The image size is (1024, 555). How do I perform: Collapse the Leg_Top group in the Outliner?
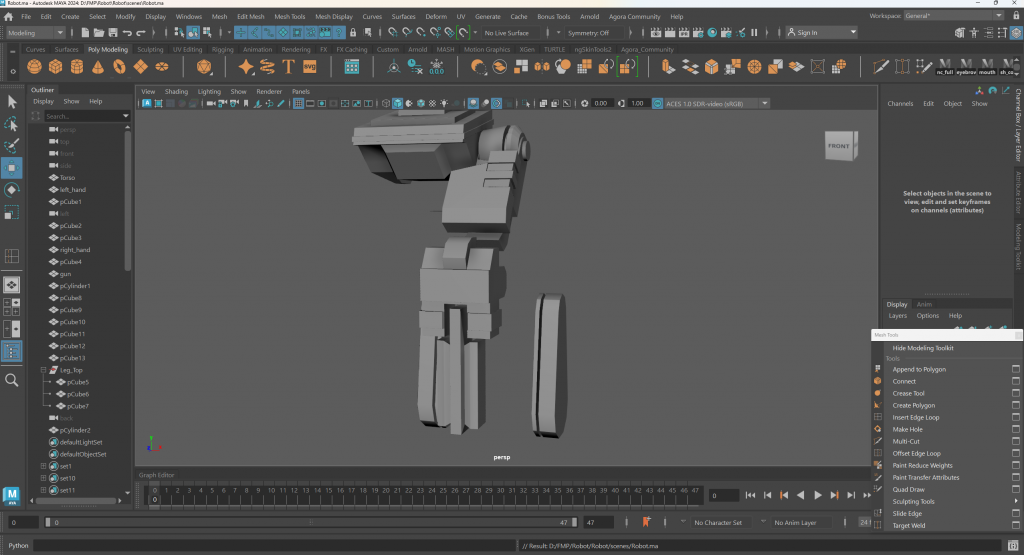(44, 370)
